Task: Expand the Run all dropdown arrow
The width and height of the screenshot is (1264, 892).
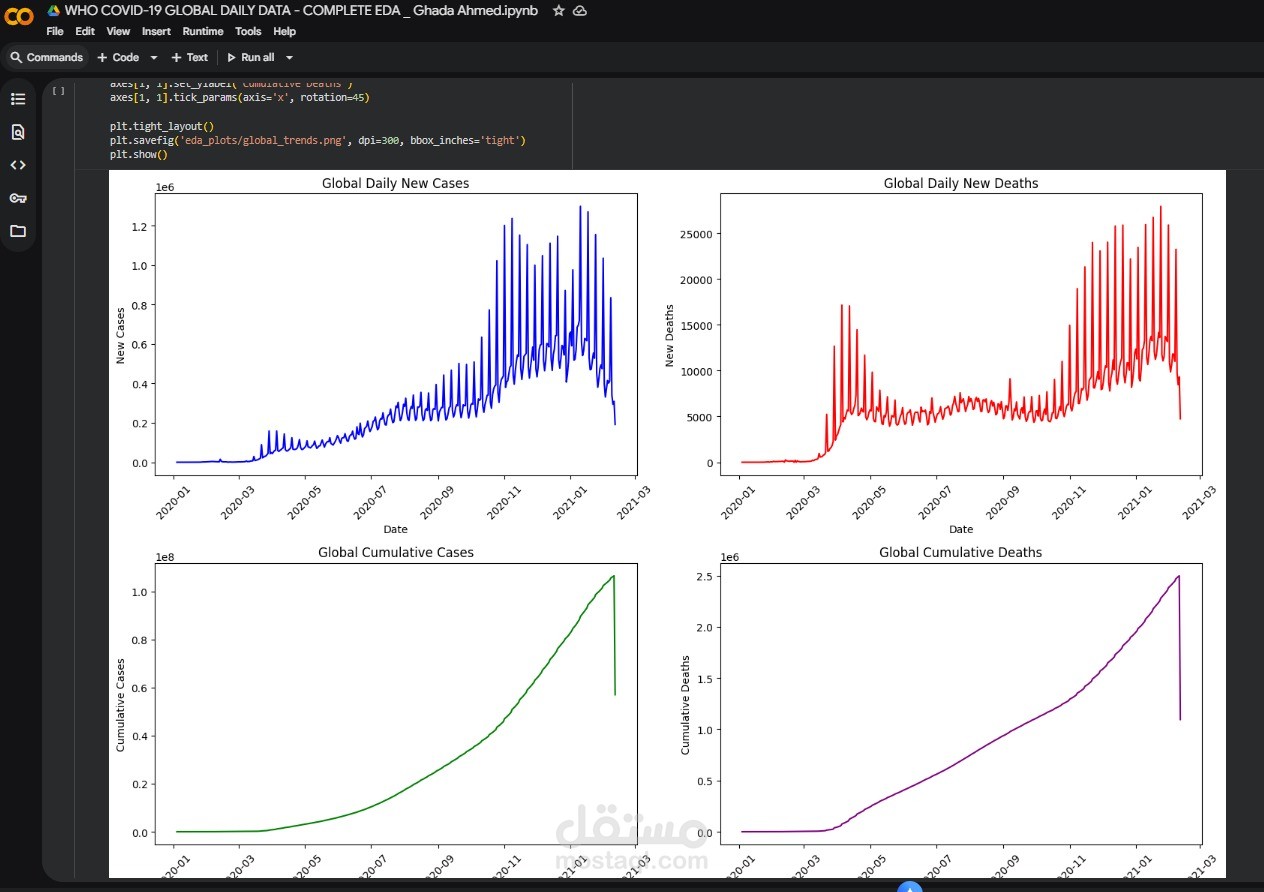Action: (x=289, y=57)
